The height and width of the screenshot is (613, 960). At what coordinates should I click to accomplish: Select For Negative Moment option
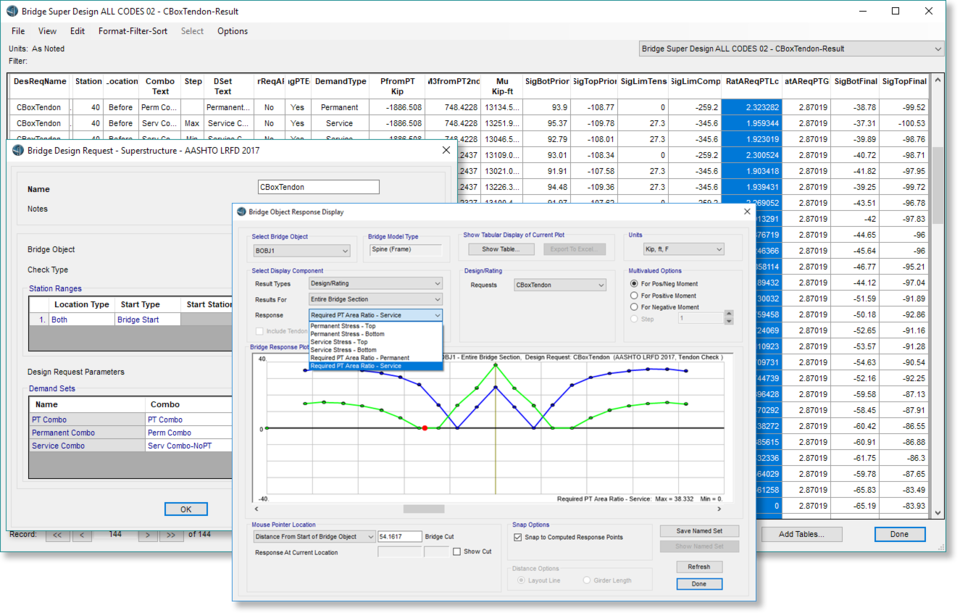634,307
